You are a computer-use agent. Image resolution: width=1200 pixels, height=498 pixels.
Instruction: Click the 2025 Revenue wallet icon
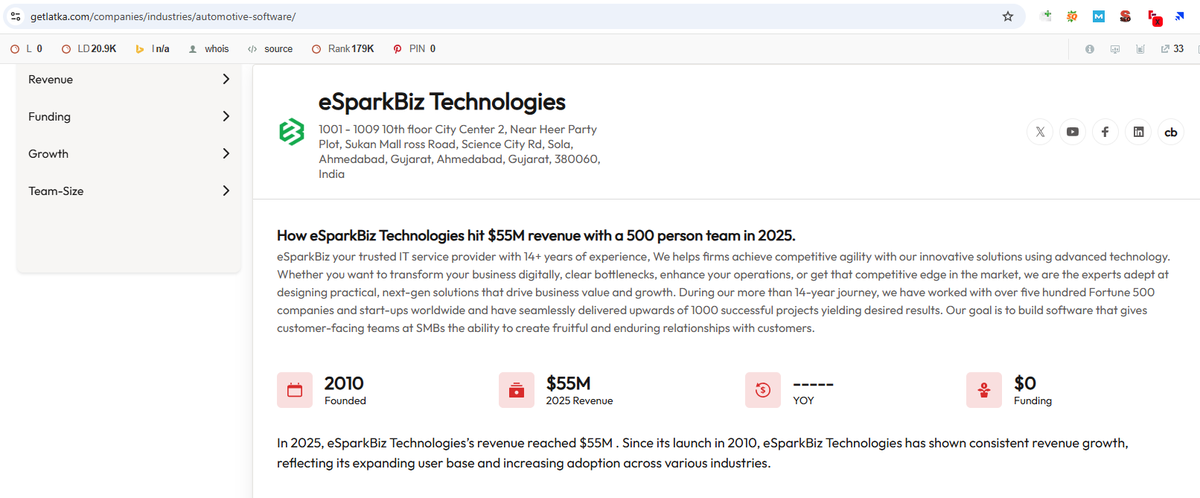[x=516, y=390]
